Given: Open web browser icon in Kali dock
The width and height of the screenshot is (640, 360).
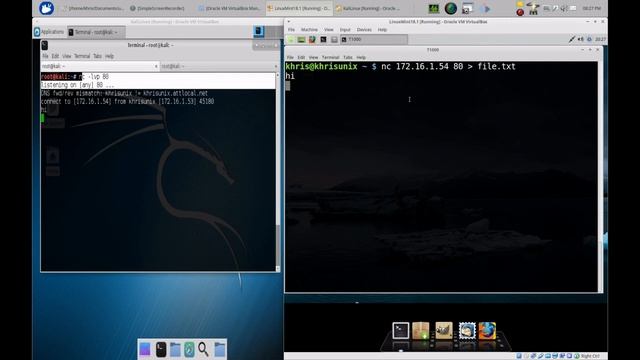Looking at the screenshot, I should point(189,349).
